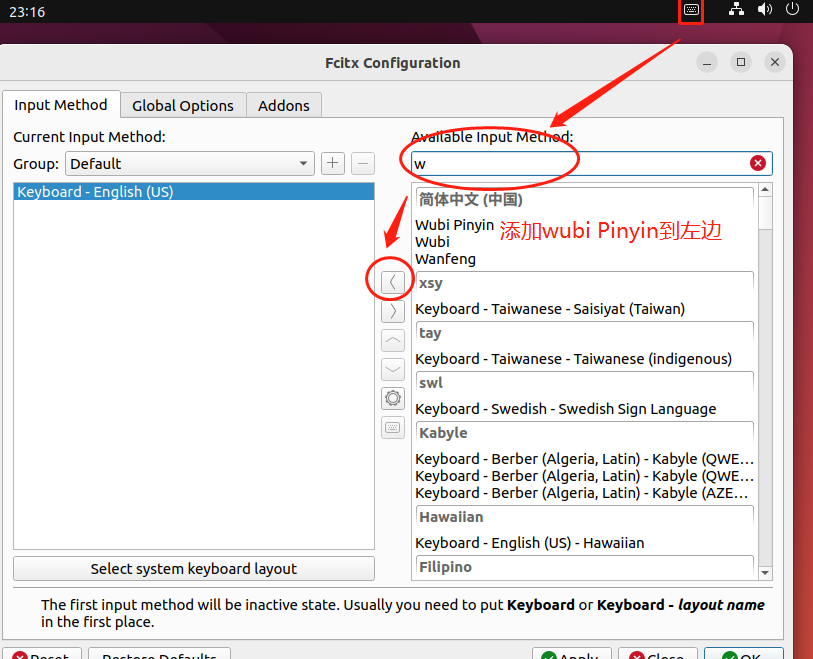Image resolution: width=813 pixels, height=659 pixels.
Task: Select Keyboard - Taiwanese - Saisiyat (Taiwan)
Action: pyautogui.click(x=550, y=309)
